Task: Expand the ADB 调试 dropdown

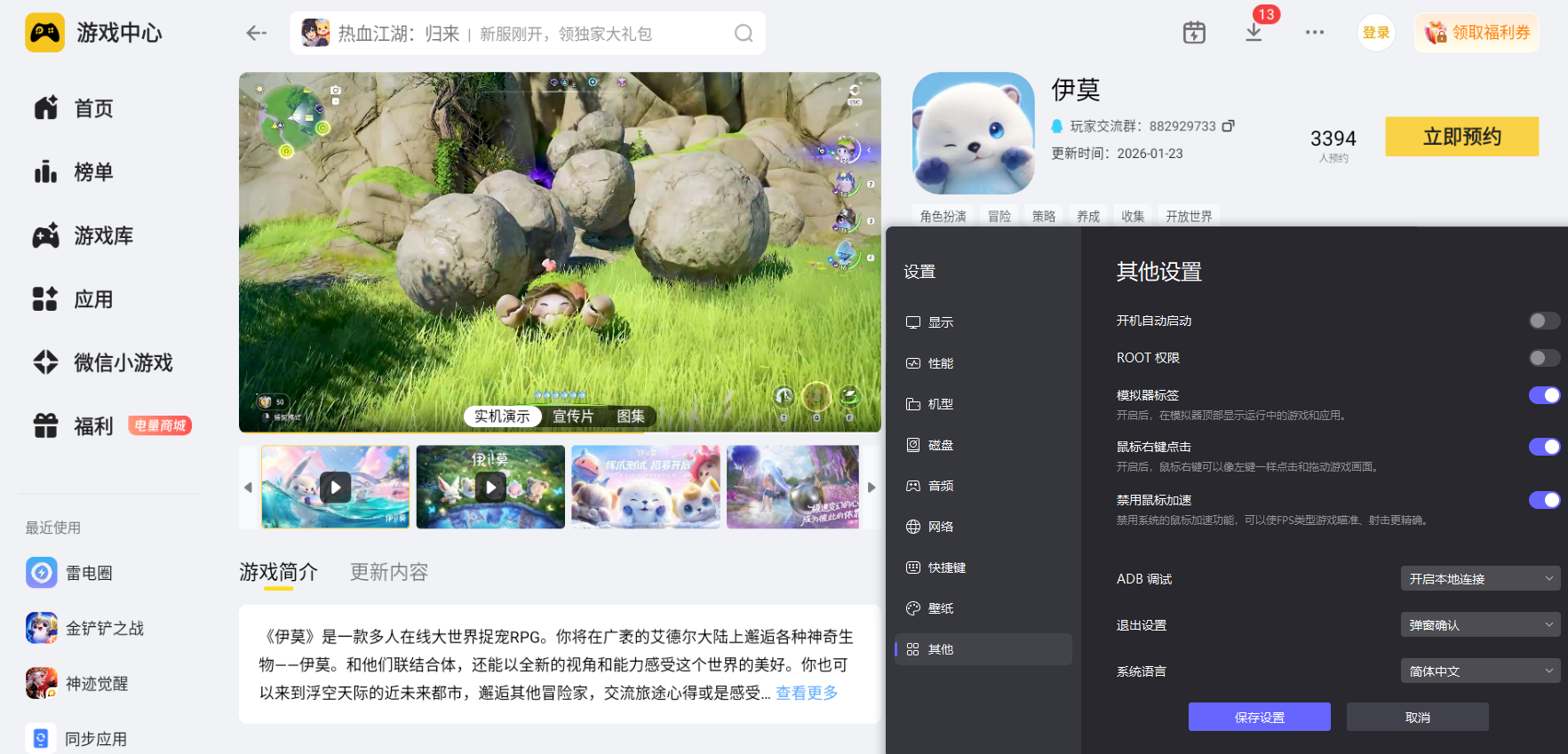Action: (1480, 579)
